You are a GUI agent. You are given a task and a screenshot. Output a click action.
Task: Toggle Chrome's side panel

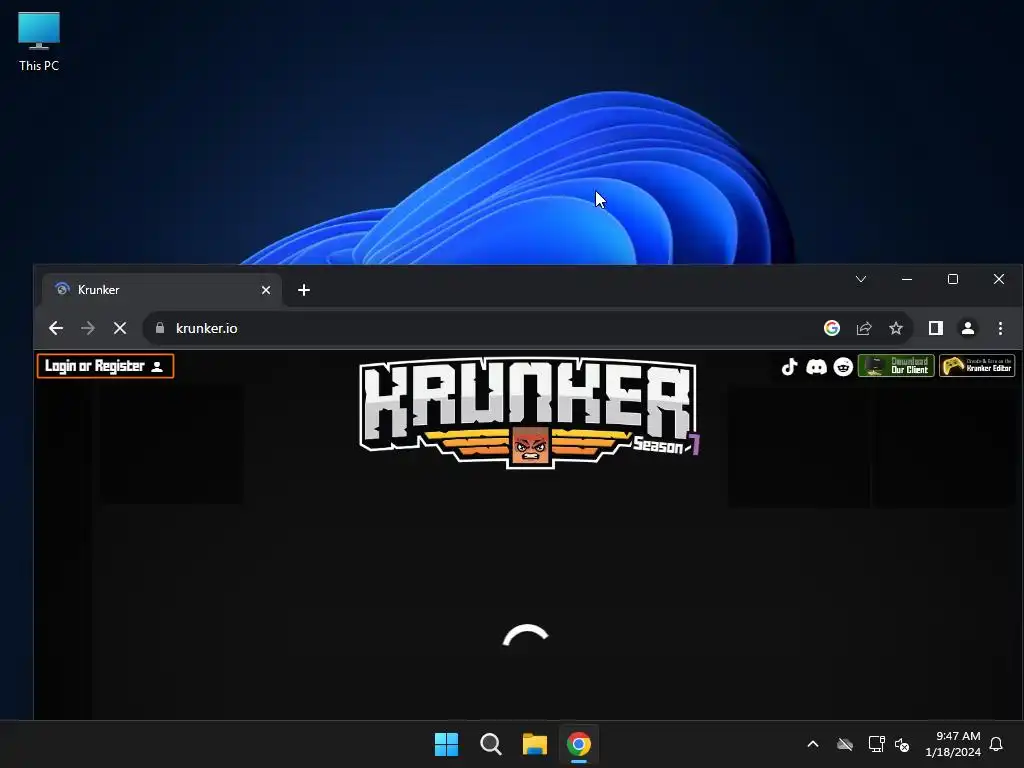pos(936,328)
